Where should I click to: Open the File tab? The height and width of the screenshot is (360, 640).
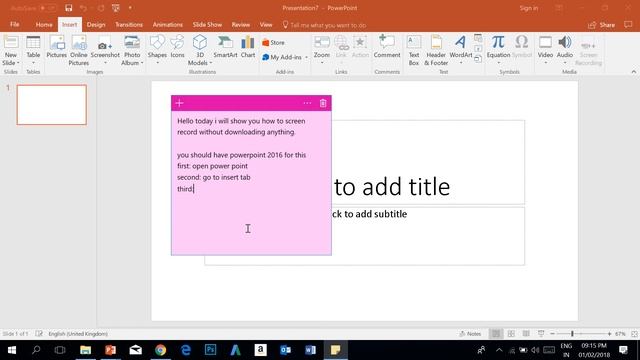point(15,24)
